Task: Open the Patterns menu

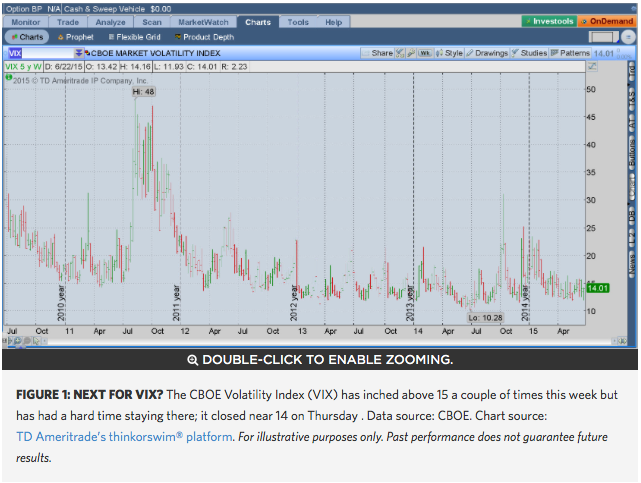Action: pyautogui.click(x=570, y=53)
